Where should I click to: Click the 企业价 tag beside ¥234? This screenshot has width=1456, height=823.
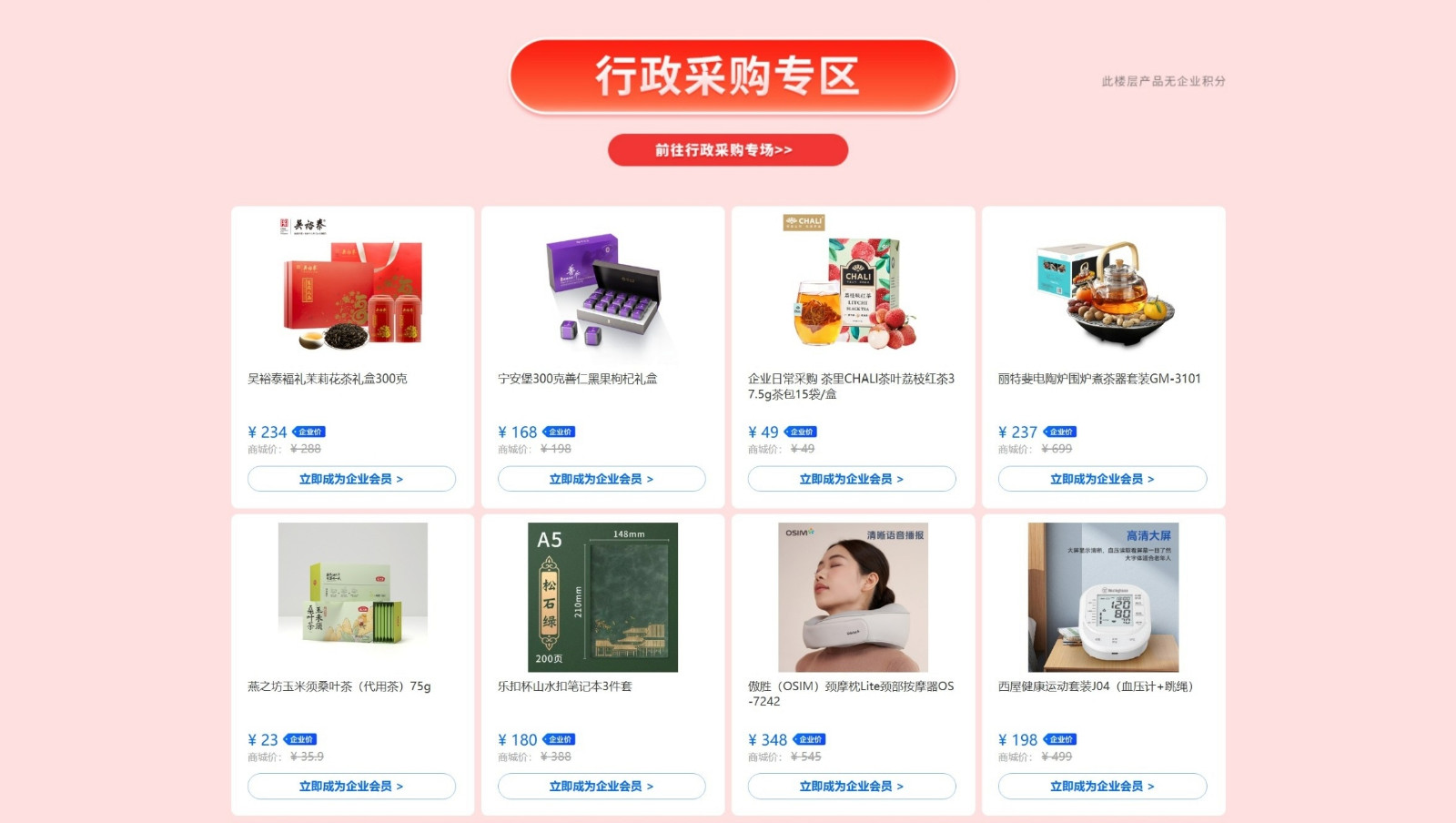[x=309, y=432]
